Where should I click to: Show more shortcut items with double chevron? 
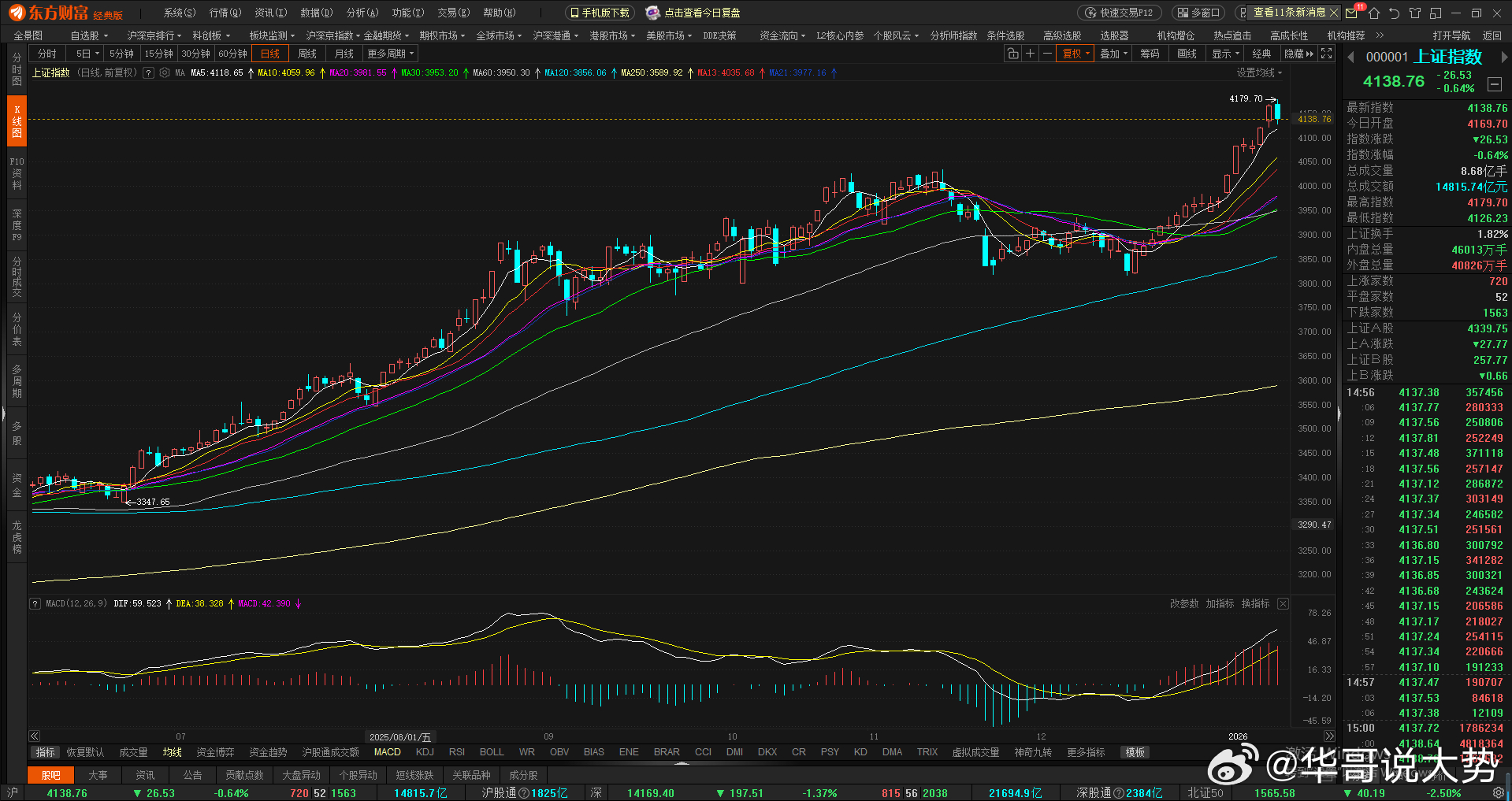coord(1380,35)
